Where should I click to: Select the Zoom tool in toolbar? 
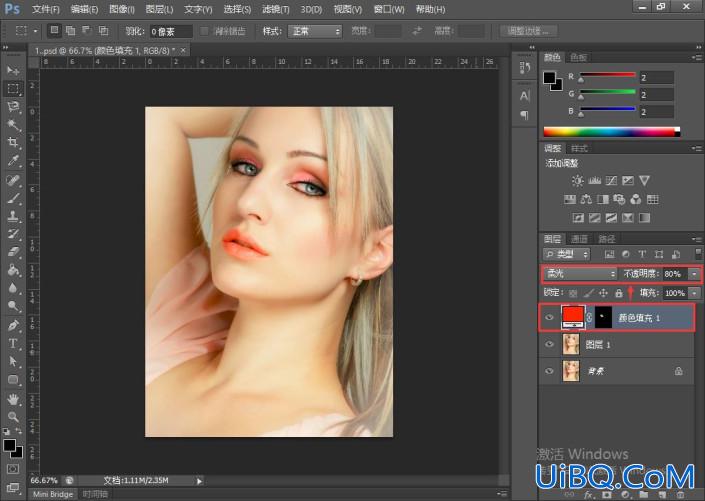pyautogui.click(x=13, y=417)
